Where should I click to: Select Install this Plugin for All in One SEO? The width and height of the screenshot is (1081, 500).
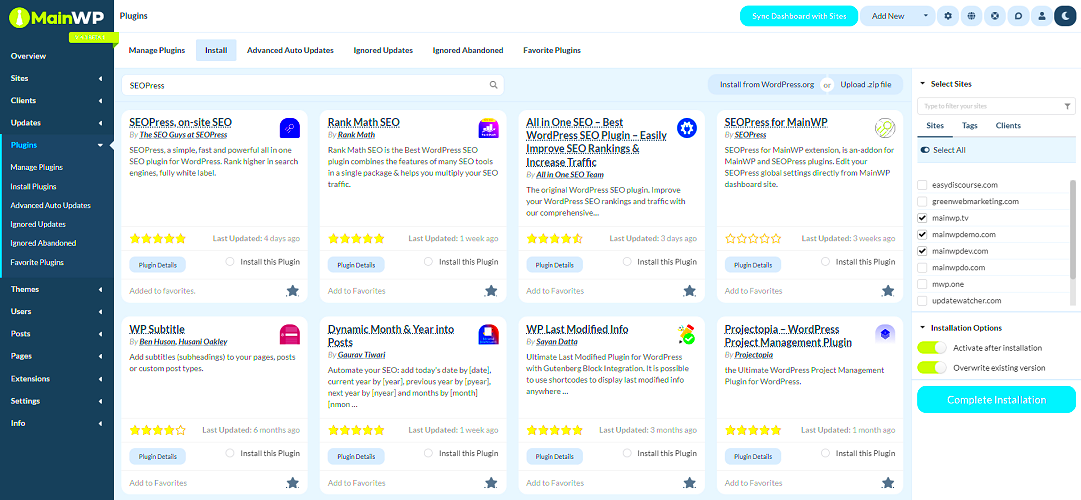pos(627,262)
